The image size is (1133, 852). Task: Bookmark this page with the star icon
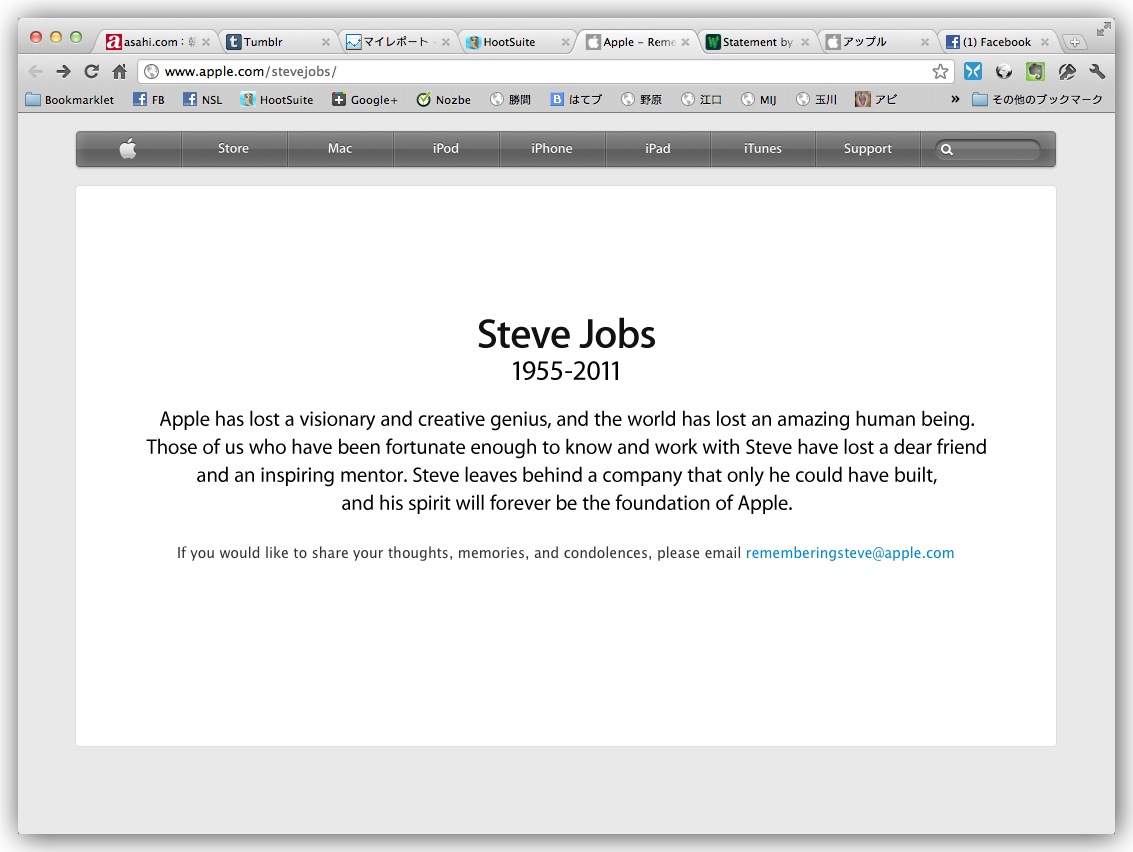pos(940,71)
